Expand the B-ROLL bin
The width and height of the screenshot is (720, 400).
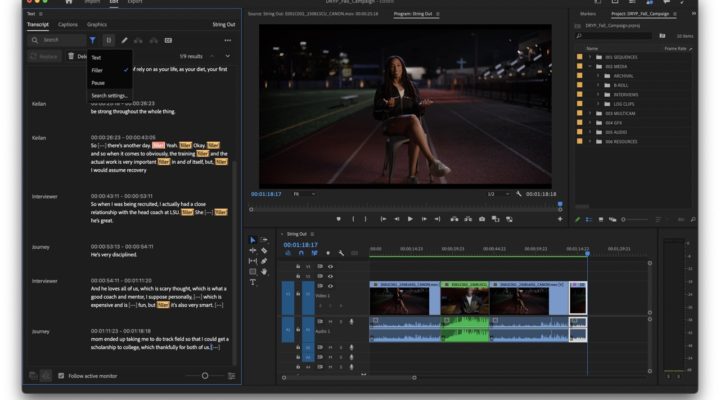598,85
